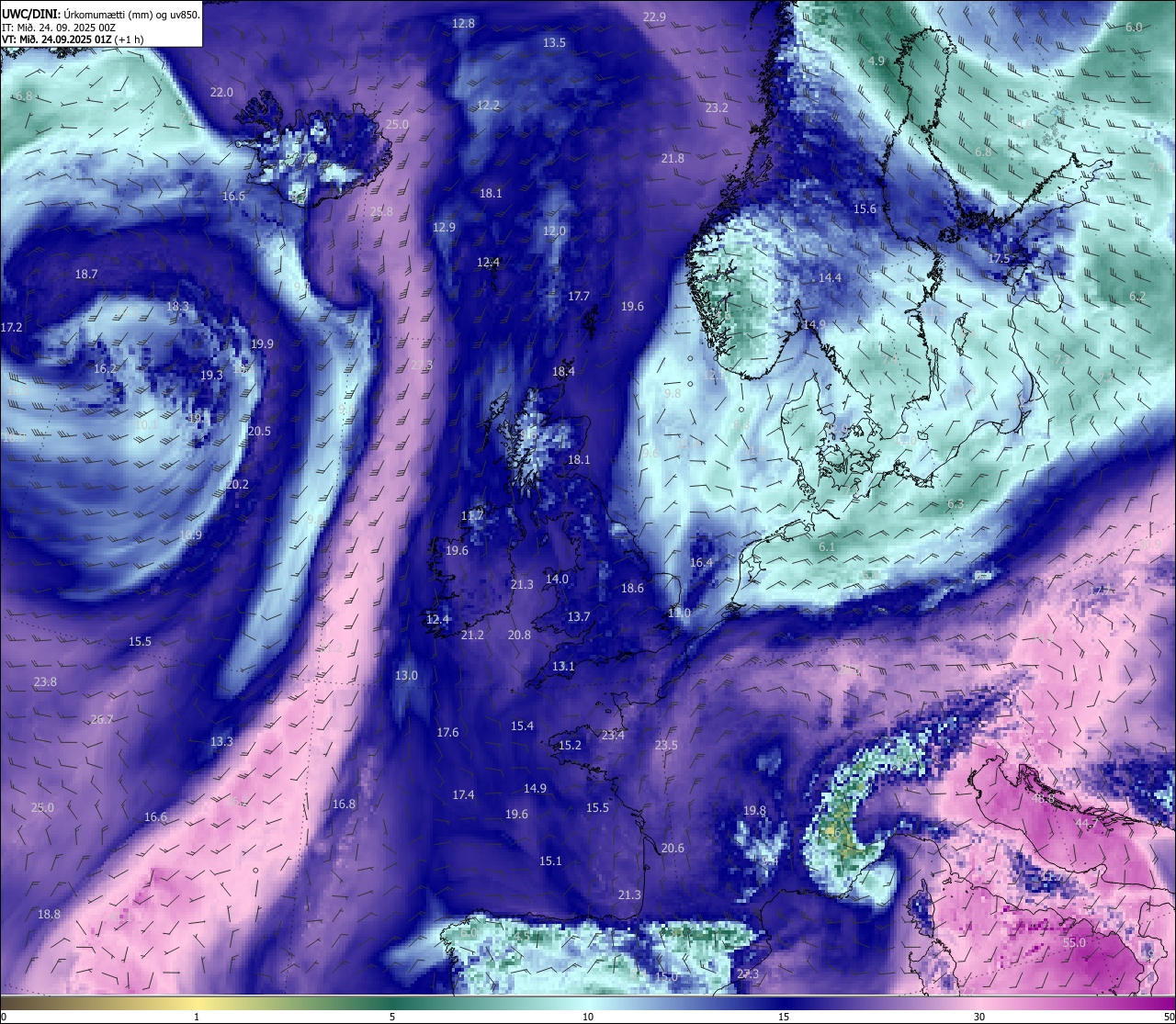Image resolution: width=1176 pixels, height=1024 pixels.
Task: Click the value 6.0 on the map
Action: point(1134,27)
